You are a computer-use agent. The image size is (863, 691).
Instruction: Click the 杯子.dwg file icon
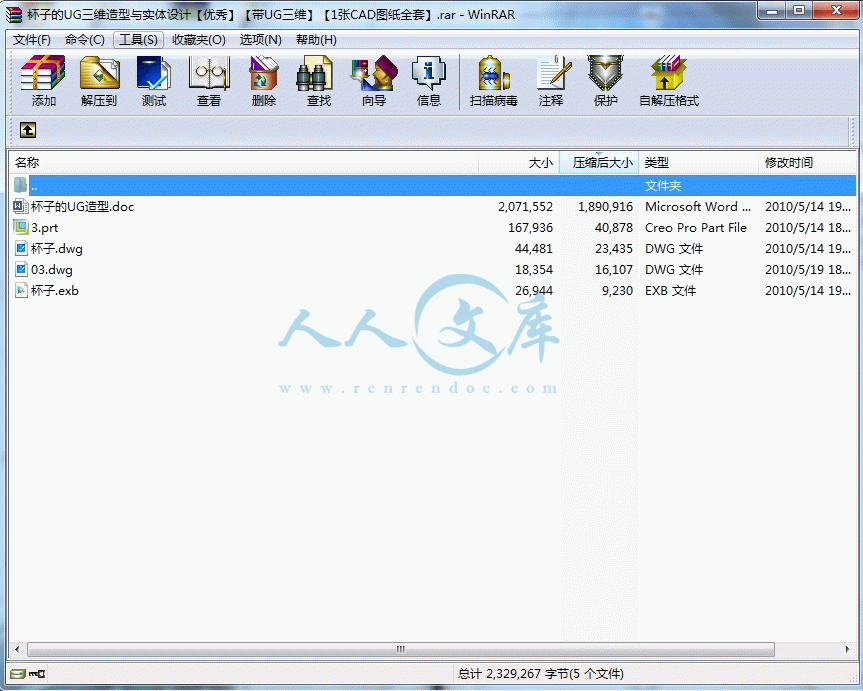[20, 248]
